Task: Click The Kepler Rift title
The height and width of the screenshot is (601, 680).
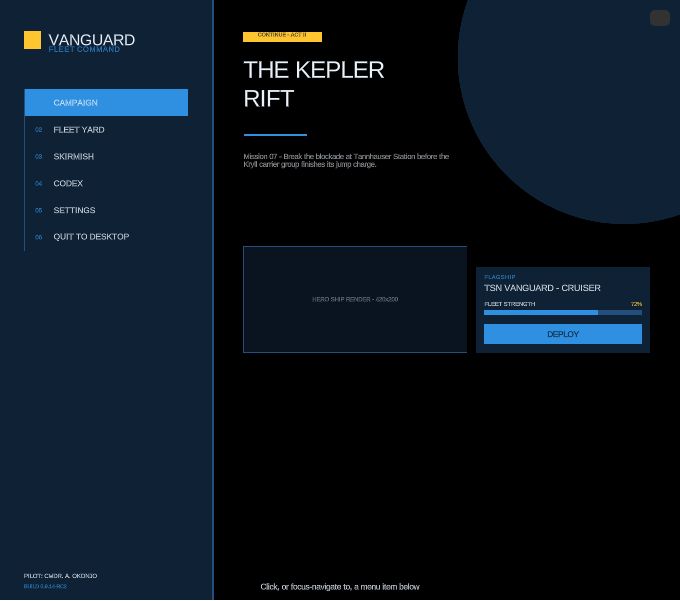Action: [x=314, y=84]
